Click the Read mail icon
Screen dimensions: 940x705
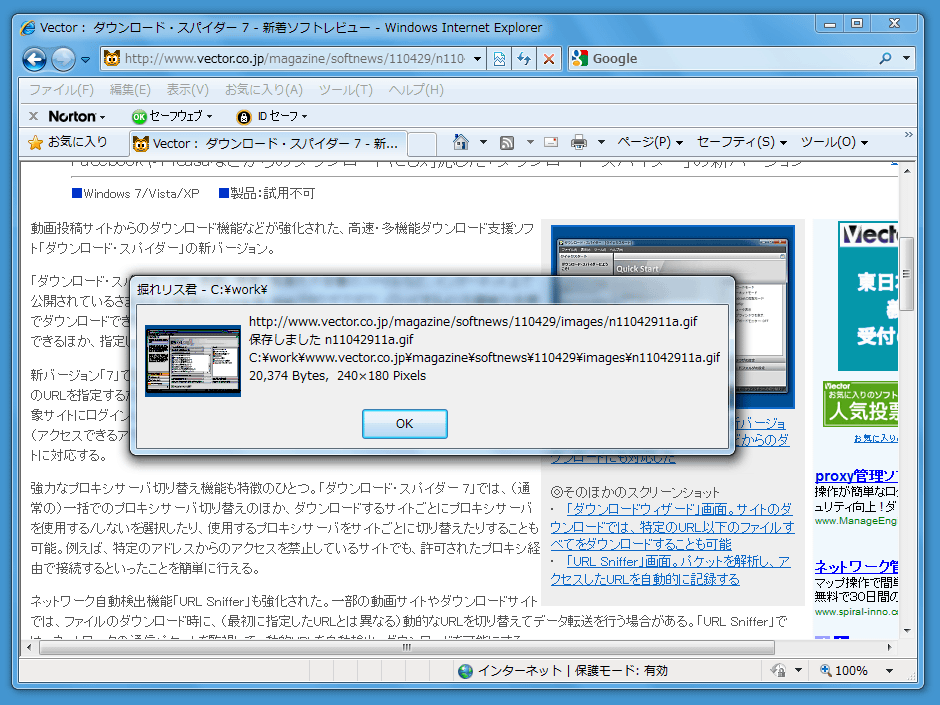tap(550, 142)
